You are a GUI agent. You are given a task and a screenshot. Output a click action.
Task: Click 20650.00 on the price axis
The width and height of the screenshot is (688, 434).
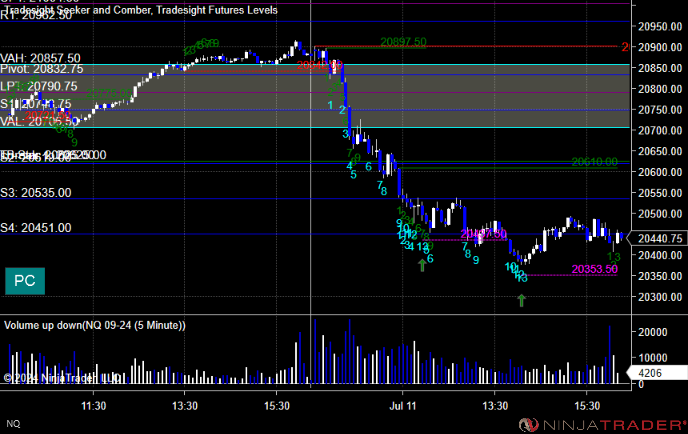pos(660,151)
